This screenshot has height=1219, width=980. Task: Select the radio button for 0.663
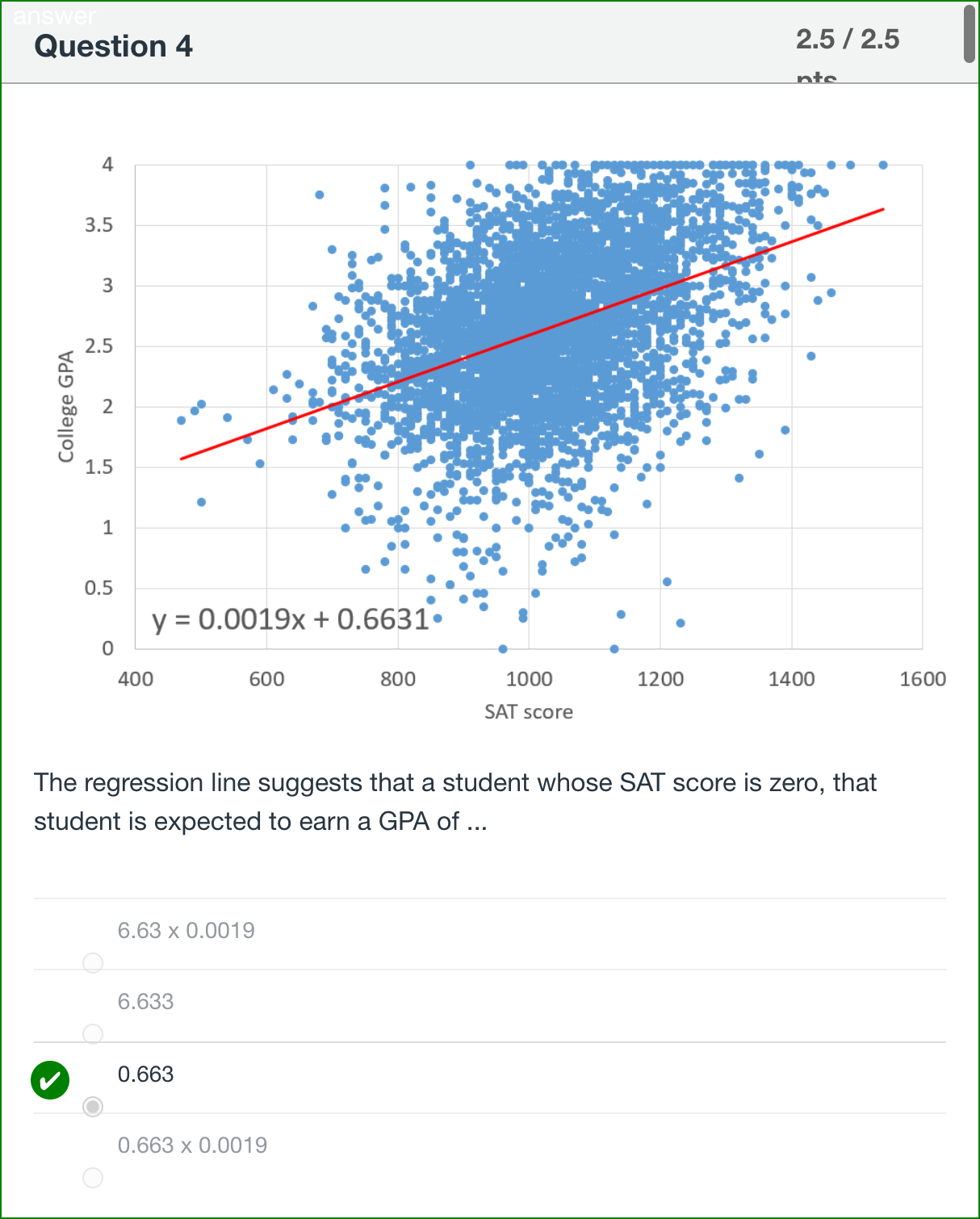tap(93, 1106)
